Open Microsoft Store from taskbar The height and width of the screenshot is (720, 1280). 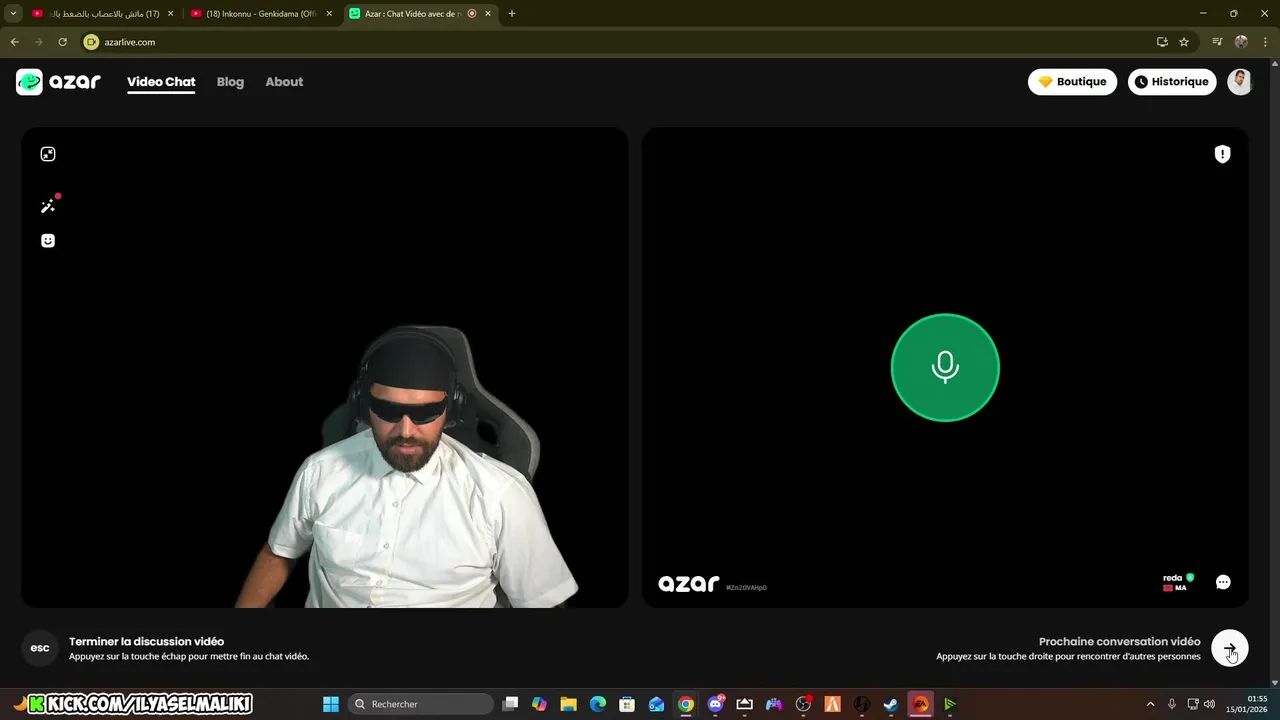pos(627,704)
